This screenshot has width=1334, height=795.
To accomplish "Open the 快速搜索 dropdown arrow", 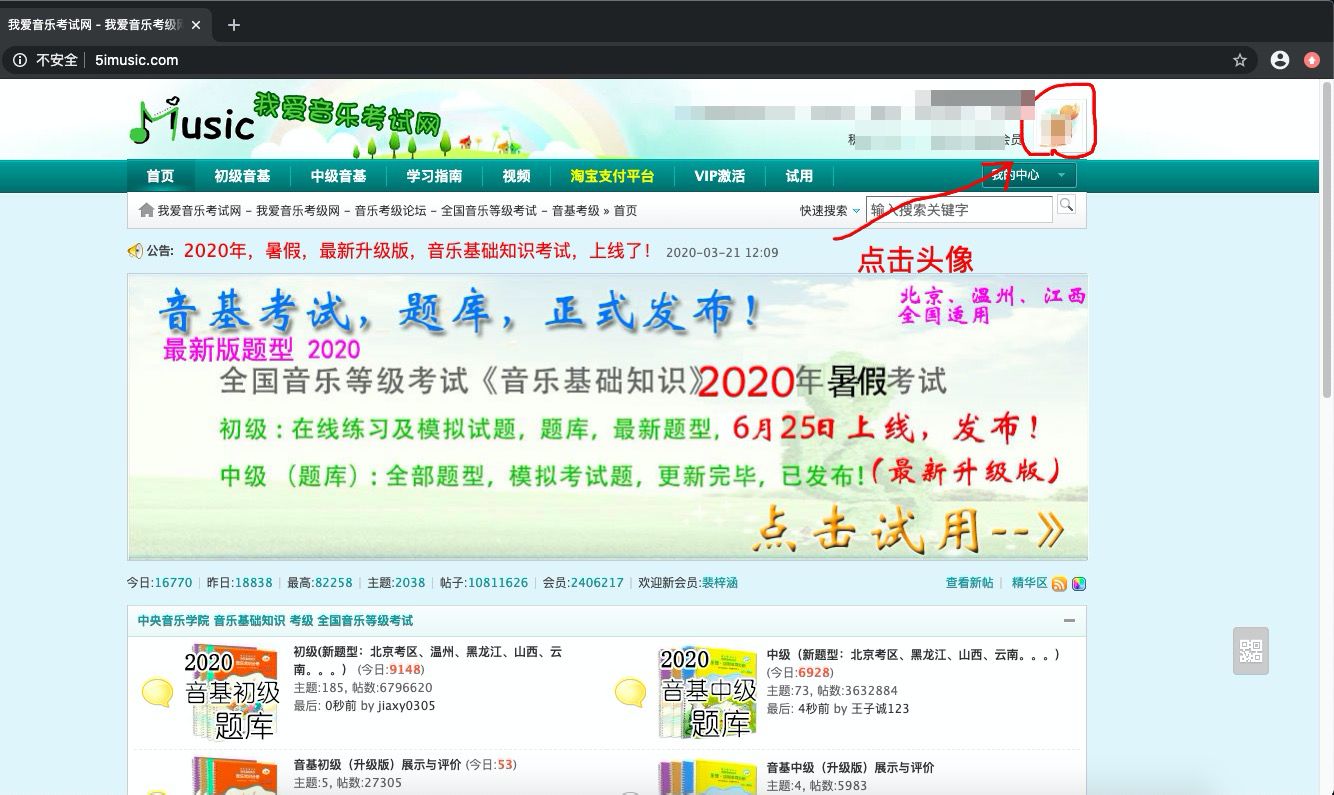I will tap(856, 210).
